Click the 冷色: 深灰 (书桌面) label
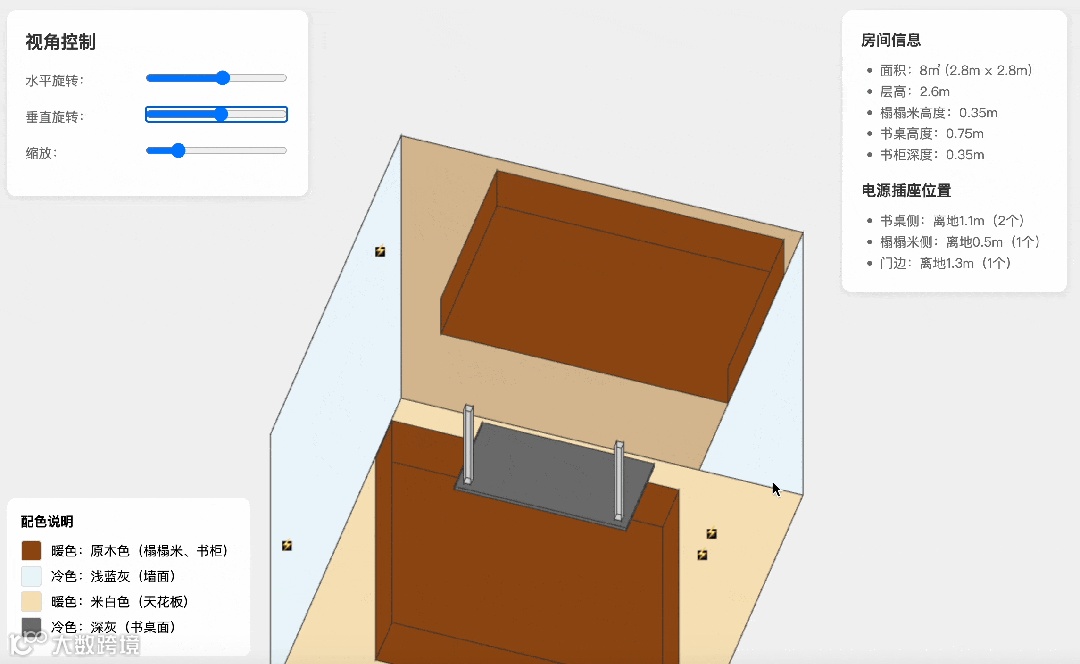The height and width of the screenshot is (664, 1080). 113,627
